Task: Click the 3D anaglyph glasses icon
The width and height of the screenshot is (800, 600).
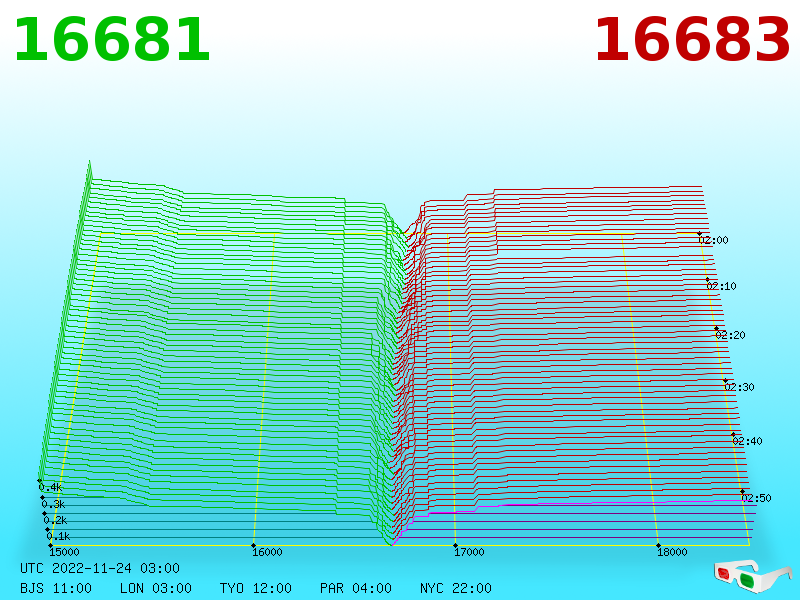Action: coord(753,577)
